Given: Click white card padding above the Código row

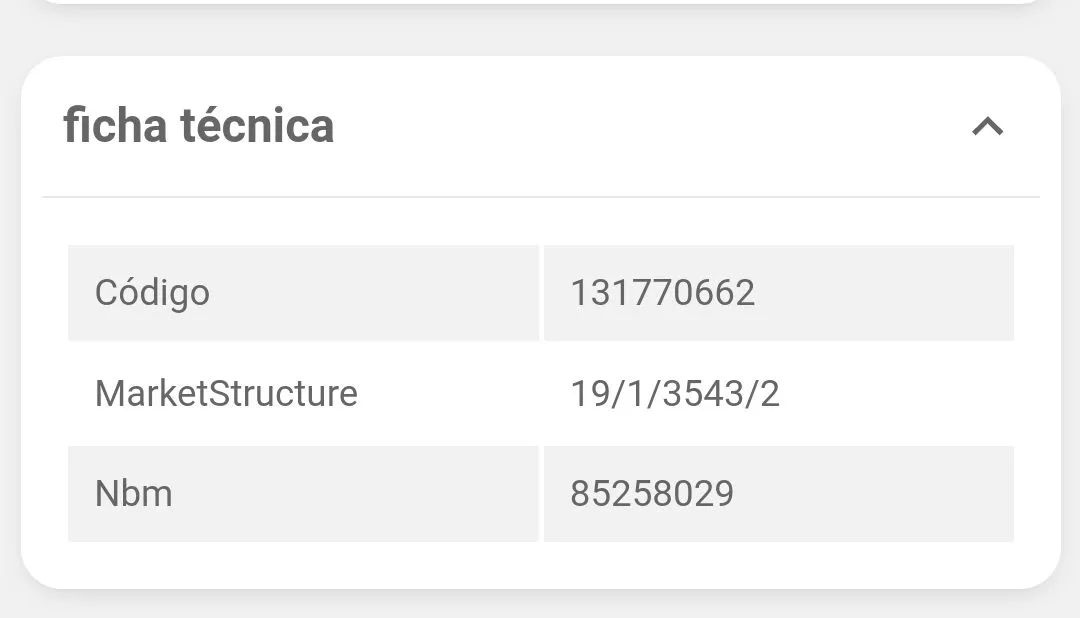Looking at the screenshot, I should point(540,221).
